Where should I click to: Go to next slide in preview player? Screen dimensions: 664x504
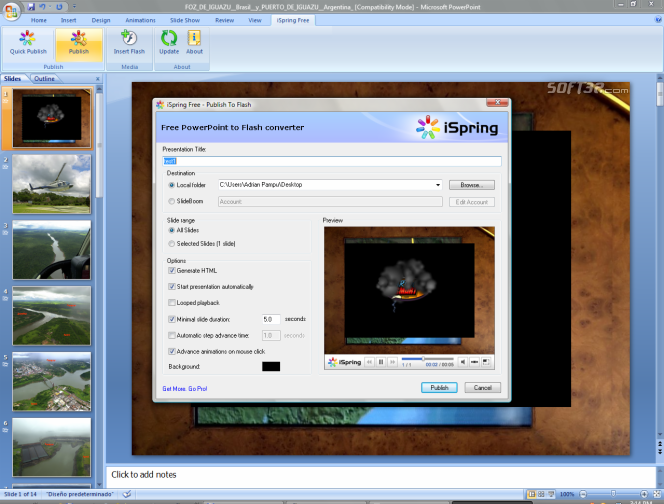(393, 362)
